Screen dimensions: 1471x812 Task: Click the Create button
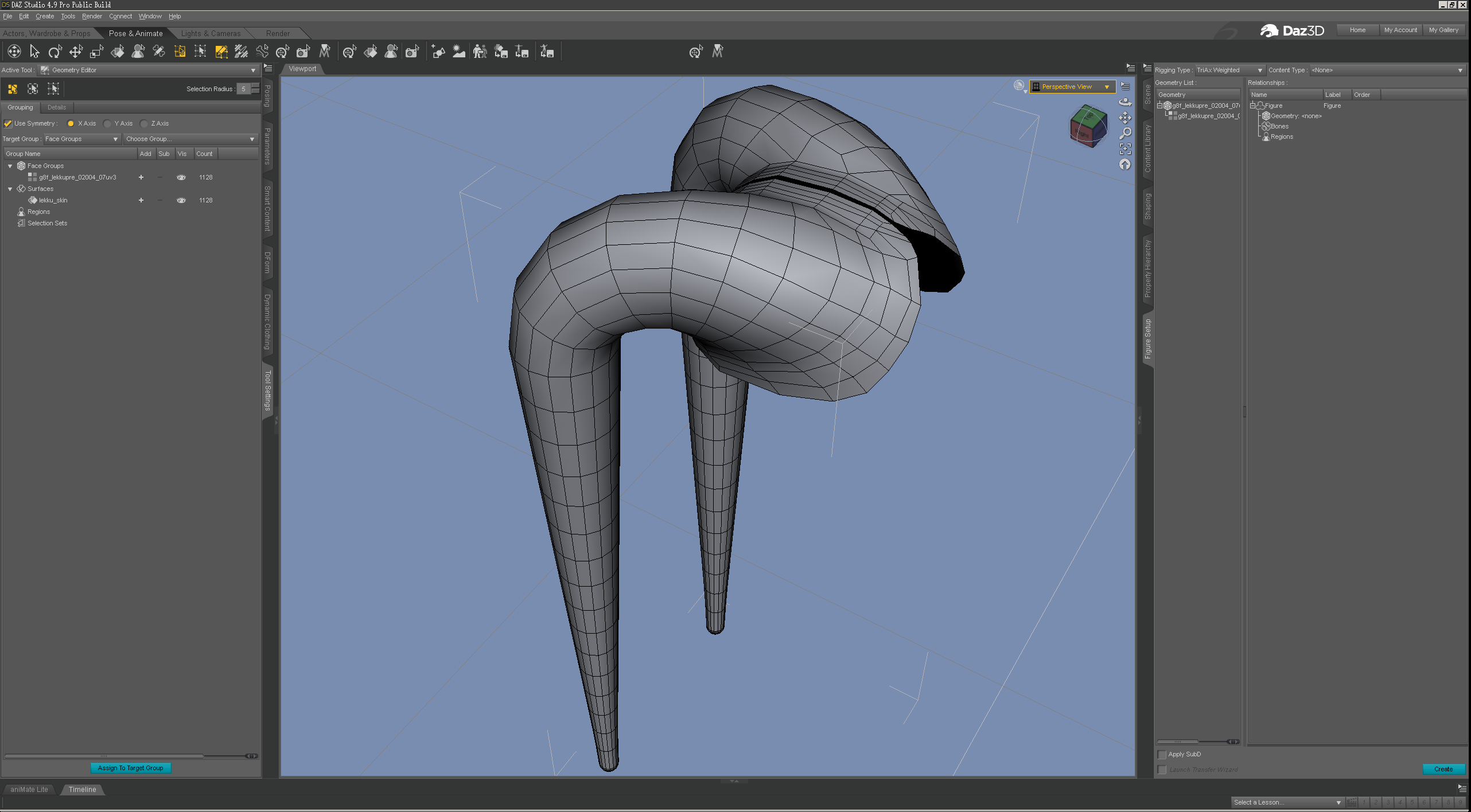(1443, 770)
